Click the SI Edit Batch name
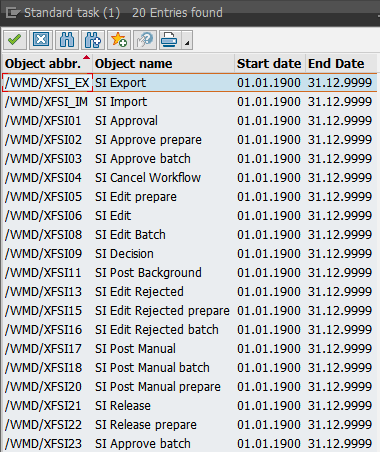Screen dimensions: 380x452 (x=130, y=235)
